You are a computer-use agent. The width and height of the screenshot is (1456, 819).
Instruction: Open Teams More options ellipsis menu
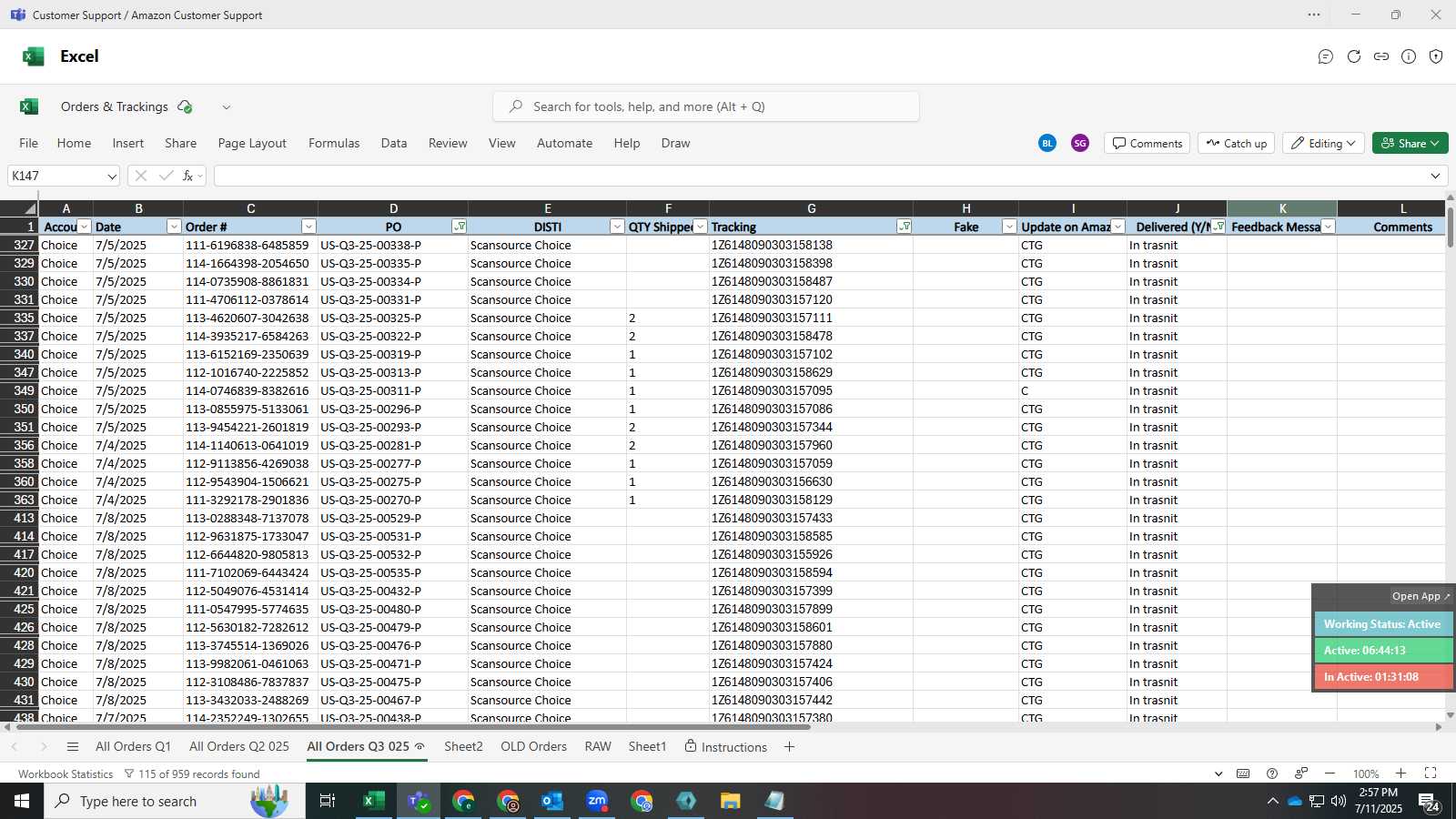click(1314, 15)
